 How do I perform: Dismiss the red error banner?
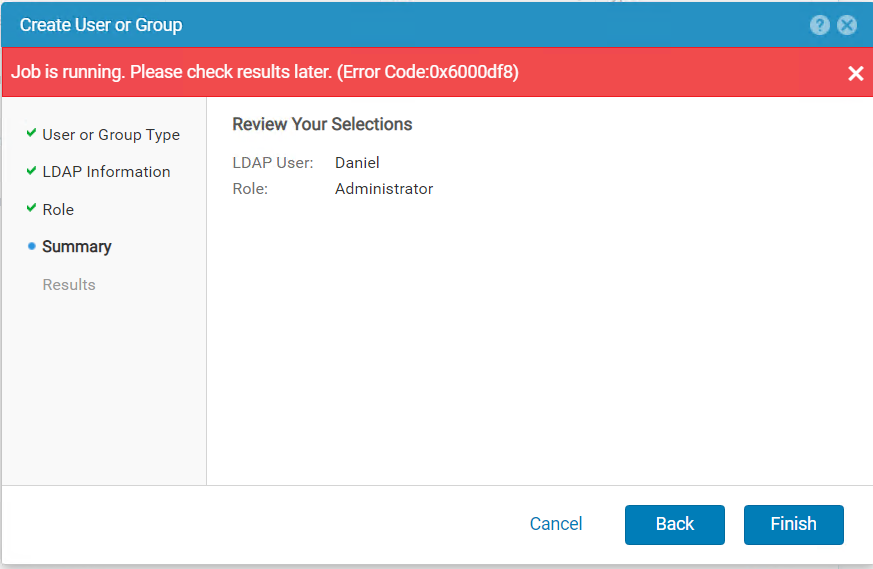pos(855,73)
